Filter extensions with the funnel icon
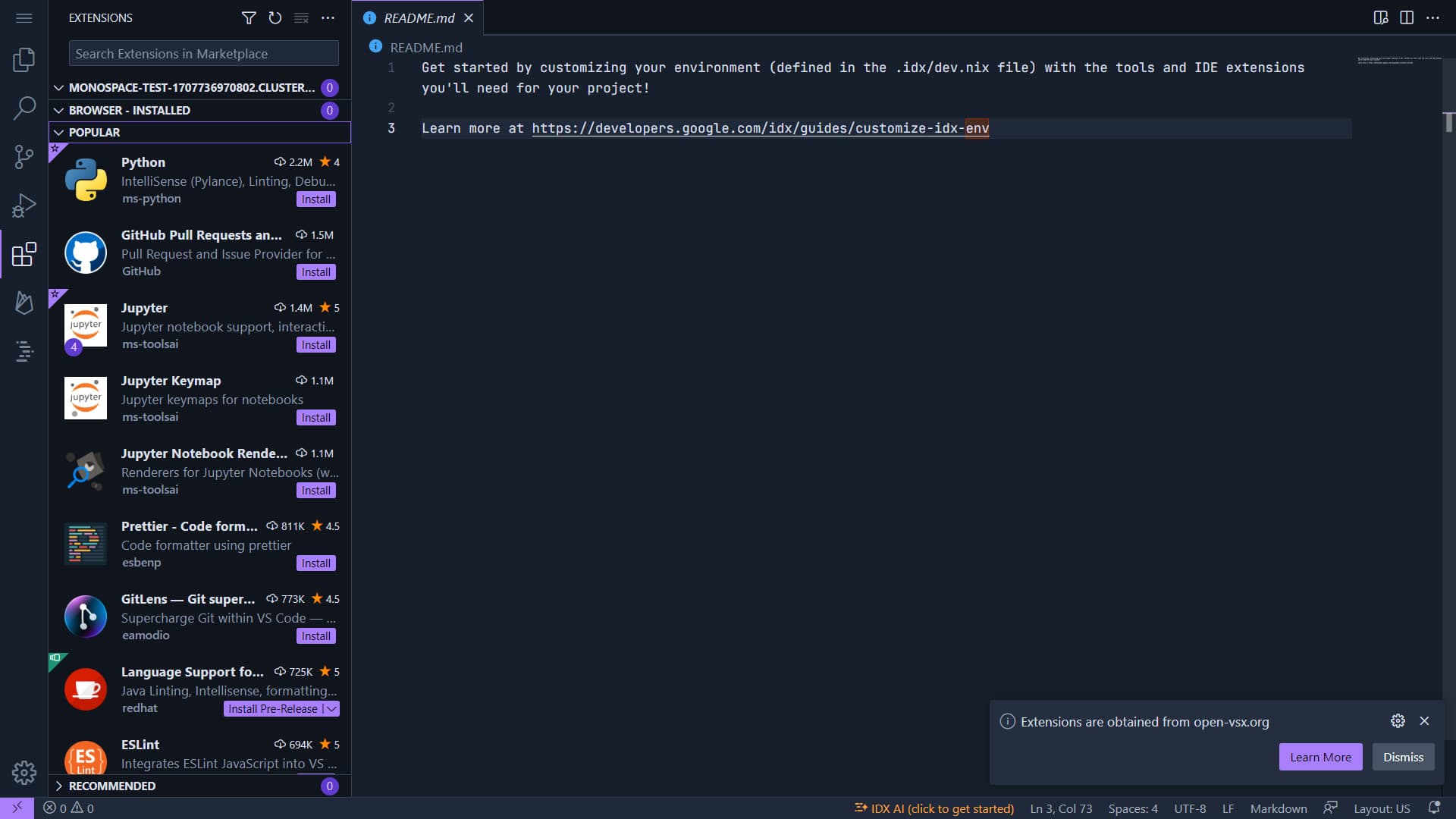 [249, 17]
